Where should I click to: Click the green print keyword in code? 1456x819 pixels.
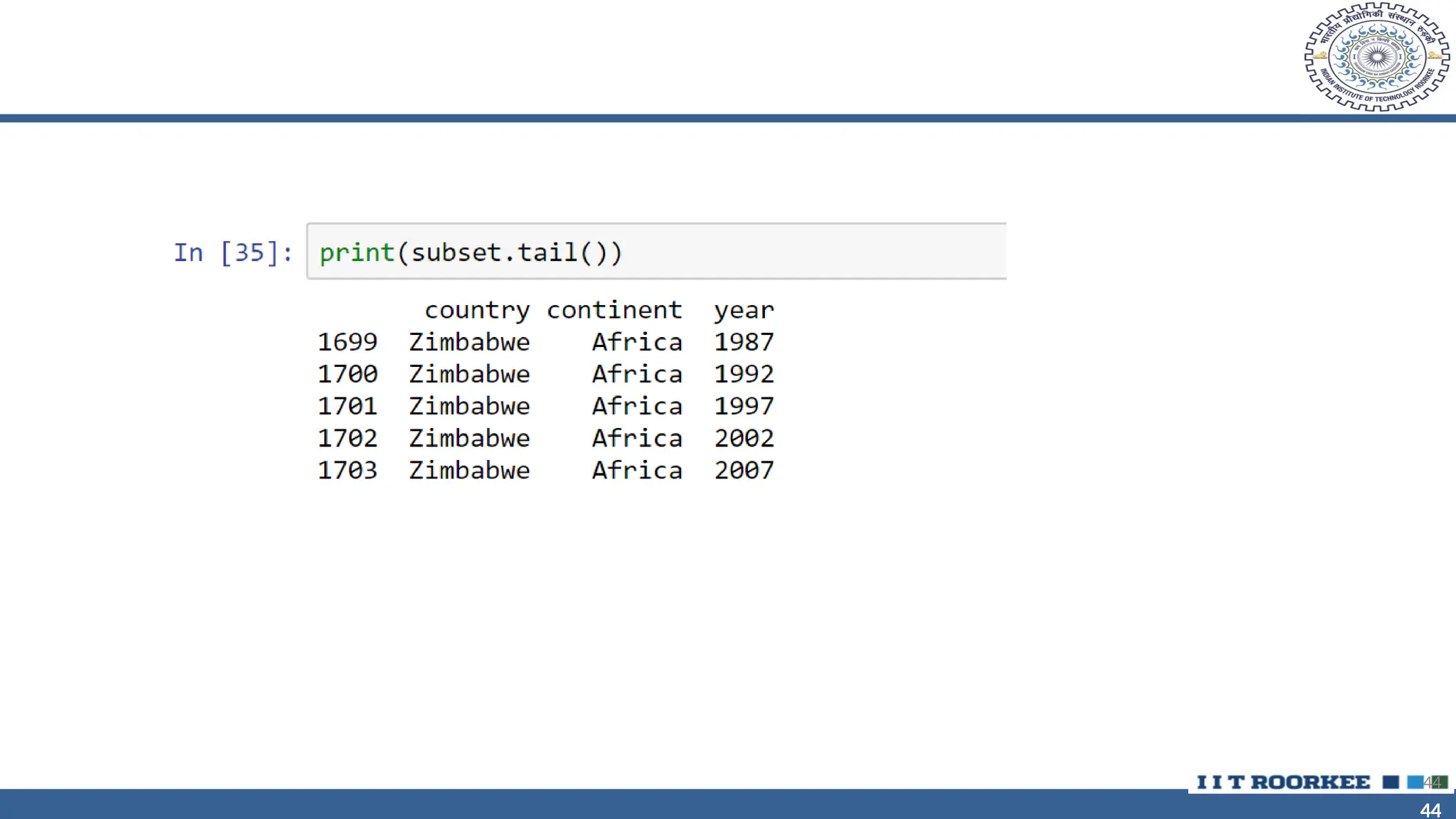pos(356,252)
